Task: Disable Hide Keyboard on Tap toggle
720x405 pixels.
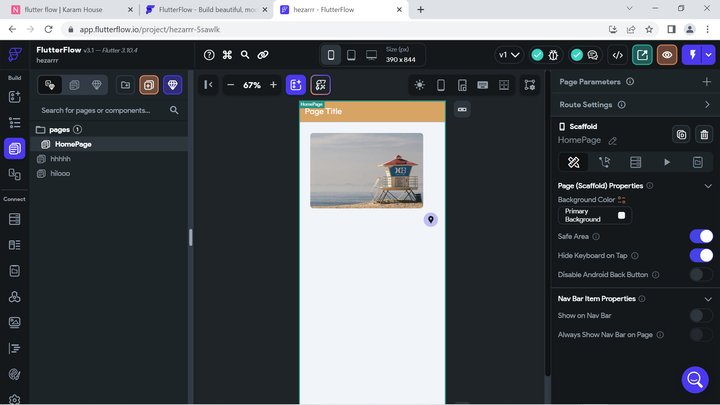Action: 701,256
